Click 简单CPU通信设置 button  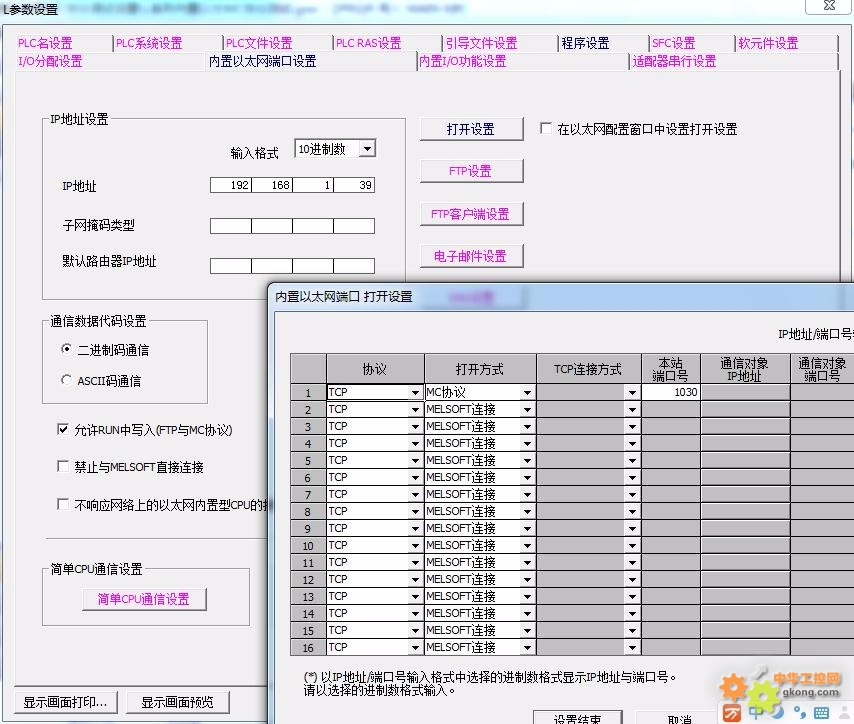pyautogui.click(x=144, y=599)
